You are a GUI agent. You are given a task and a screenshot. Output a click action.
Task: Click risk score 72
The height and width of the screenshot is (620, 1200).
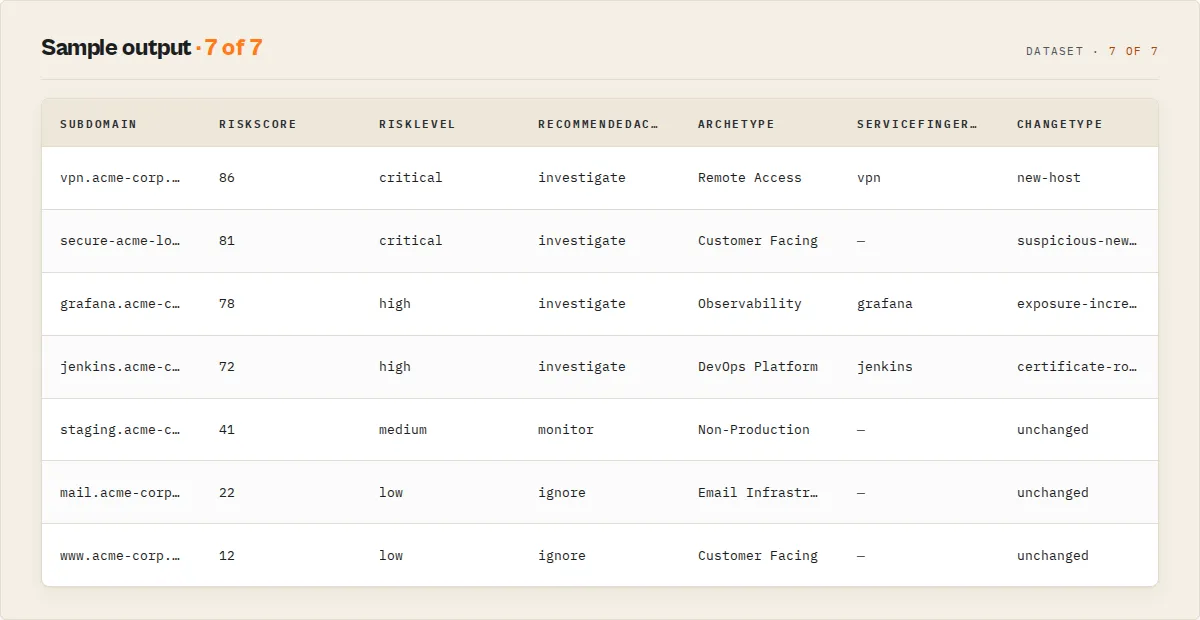click(x=227, y=367)
